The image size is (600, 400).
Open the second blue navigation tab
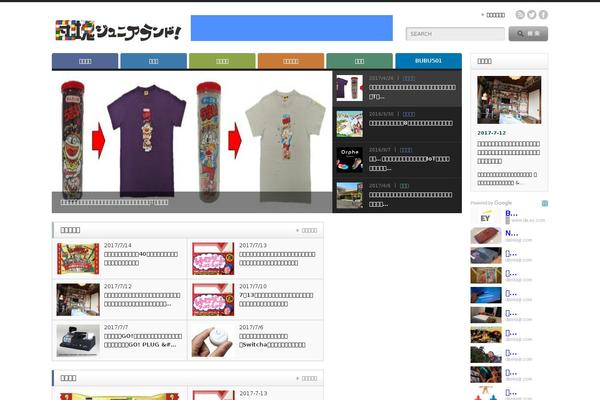153,61
